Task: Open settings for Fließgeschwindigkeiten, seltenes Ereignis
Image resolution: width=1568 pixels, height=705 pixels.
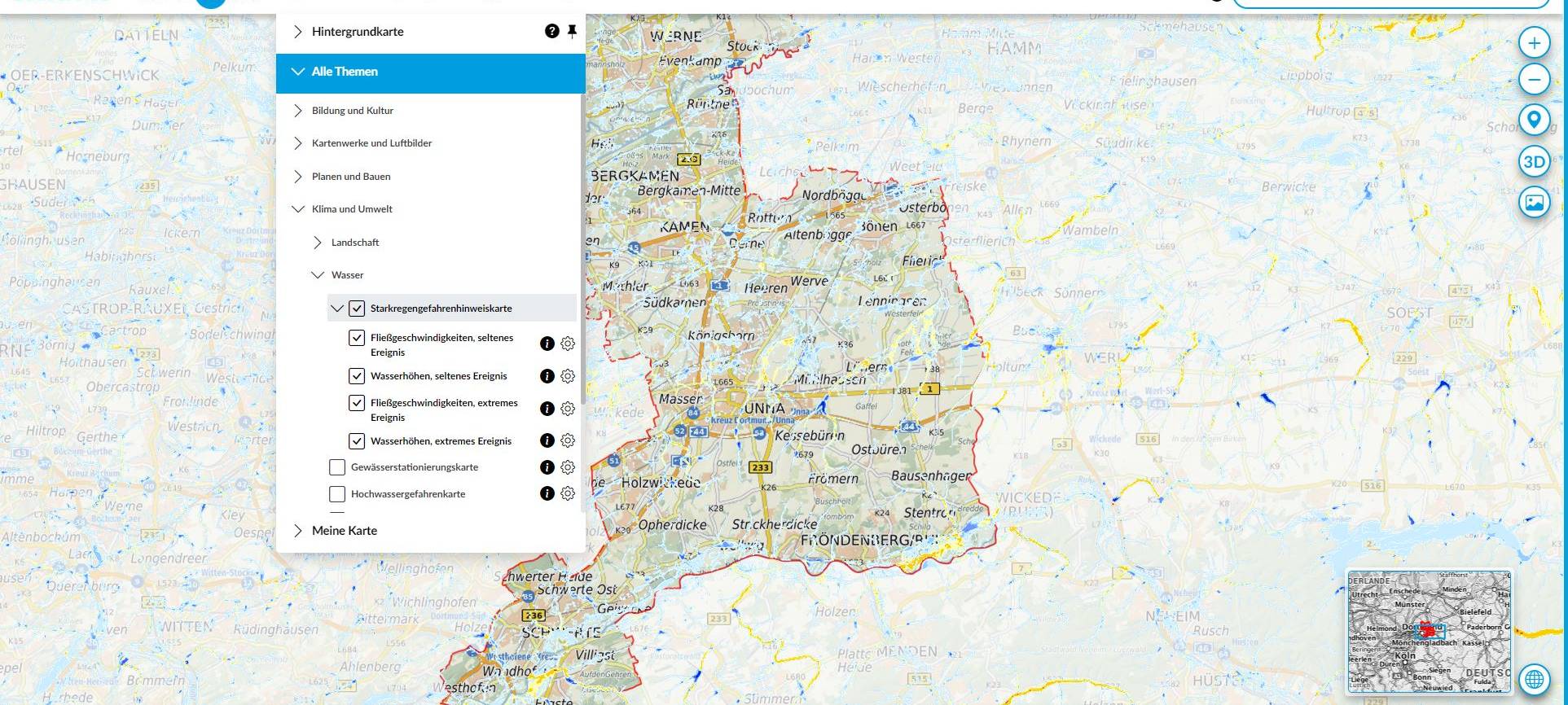Action: pyautogui.click(x=568, y=344)
